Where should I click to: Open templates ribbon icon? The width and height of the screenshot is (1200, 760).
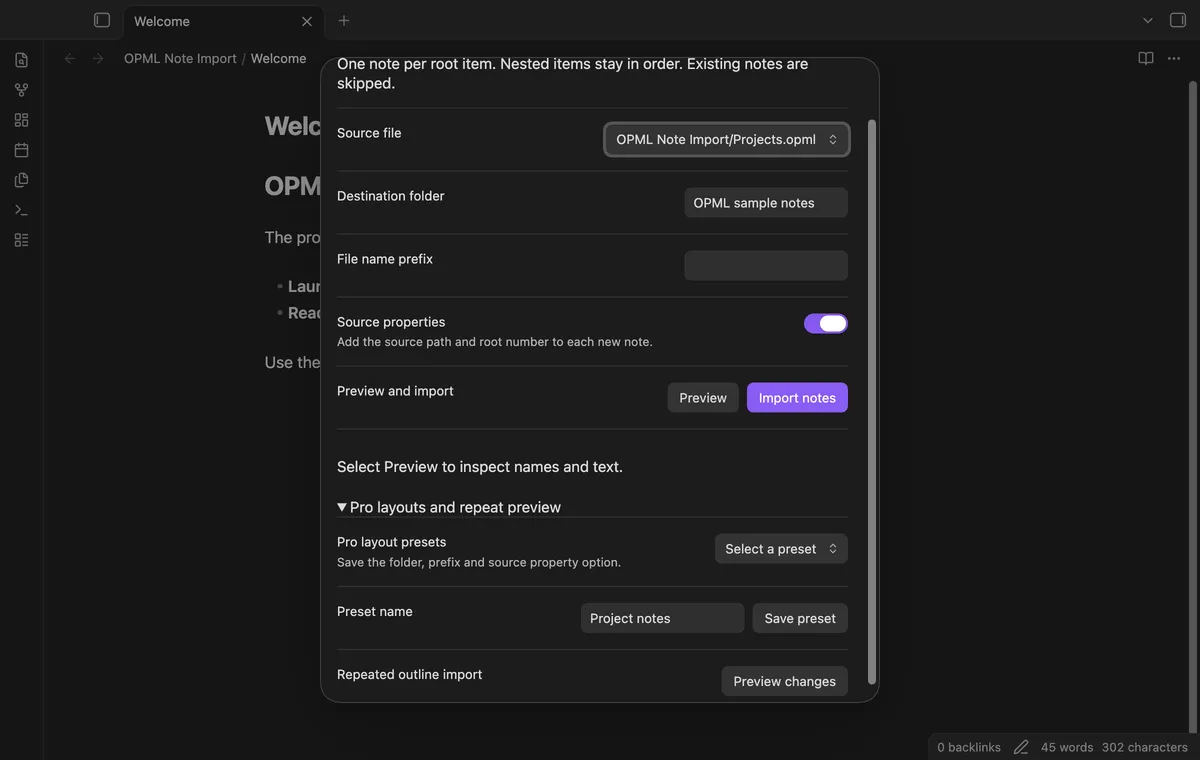click(21, 180)
